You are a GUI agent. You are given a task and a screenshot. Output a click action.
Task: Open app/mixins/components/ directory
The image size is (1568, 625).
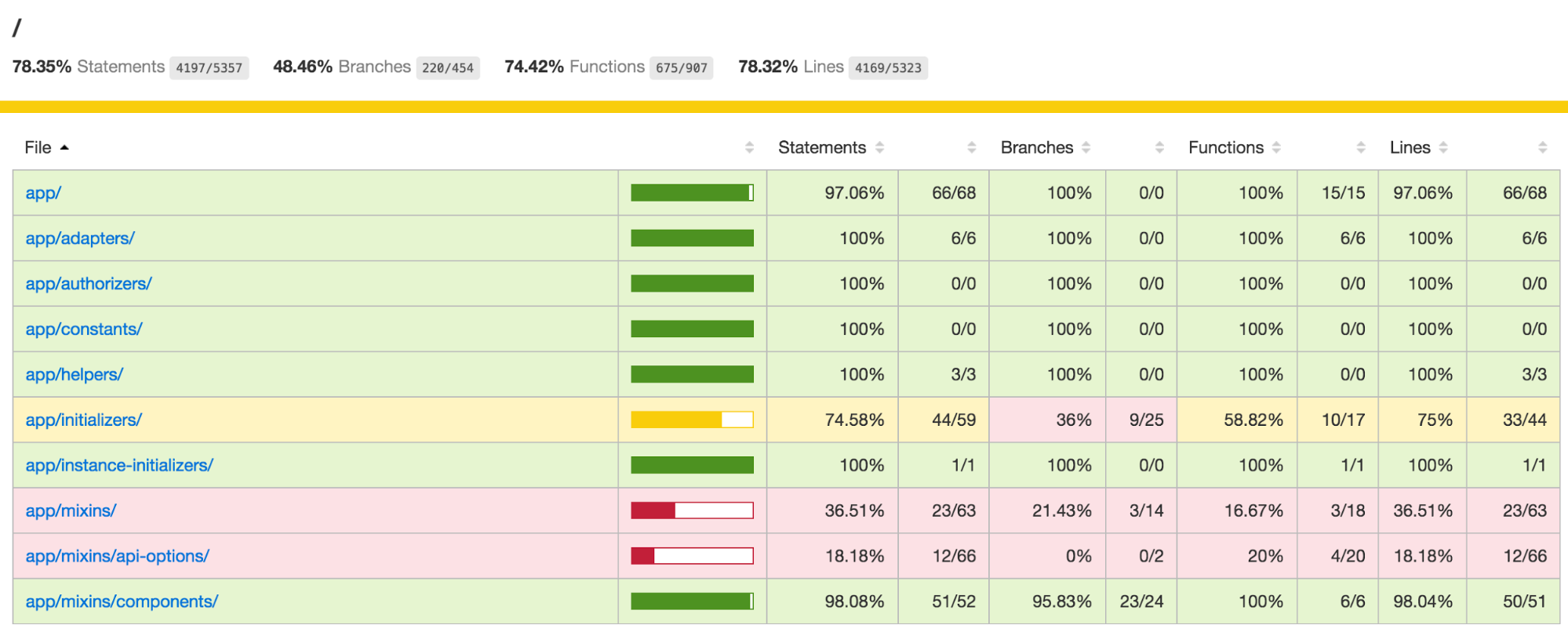(x=122, y=601)
